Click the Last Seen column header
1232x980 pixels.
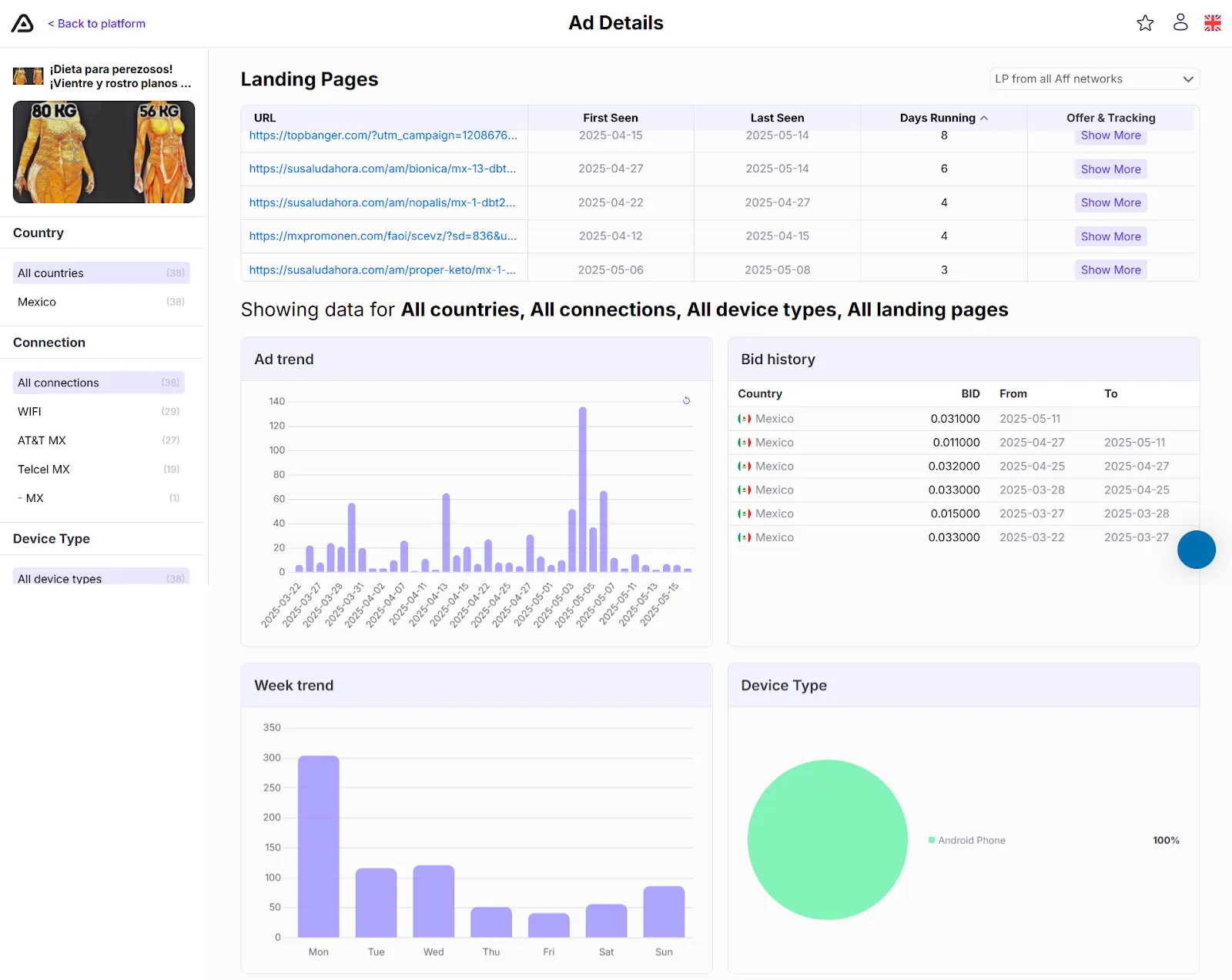coord(777,118)
